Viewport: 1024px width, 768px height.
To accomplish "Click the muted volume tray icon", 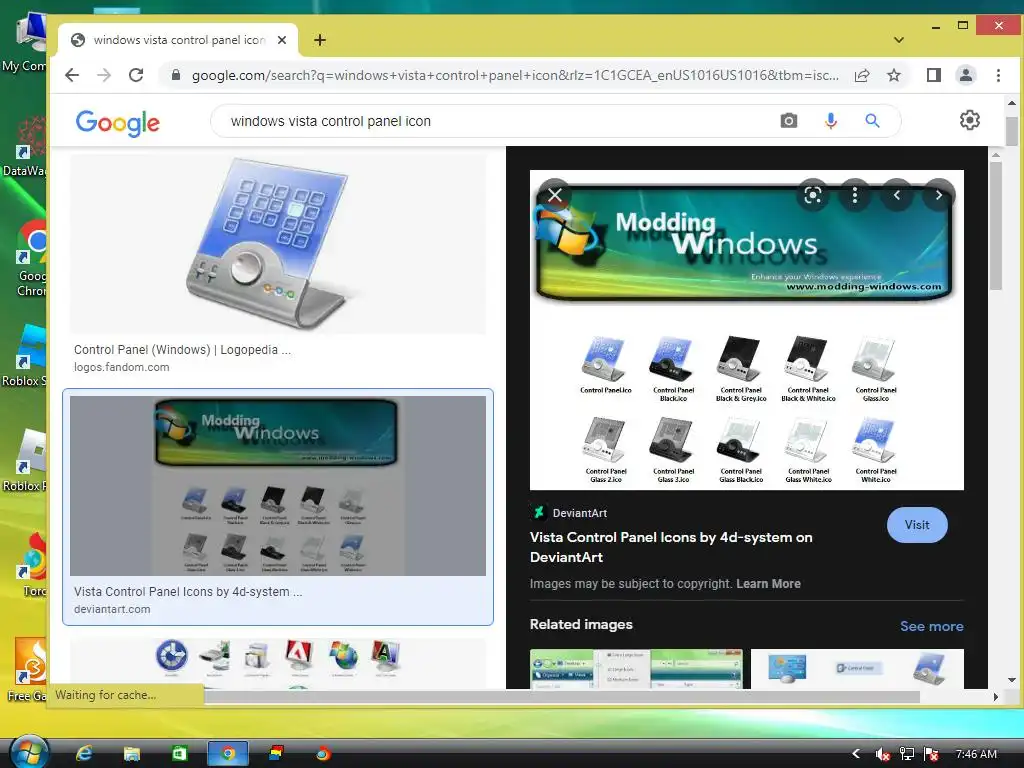I will click(882, 754).
